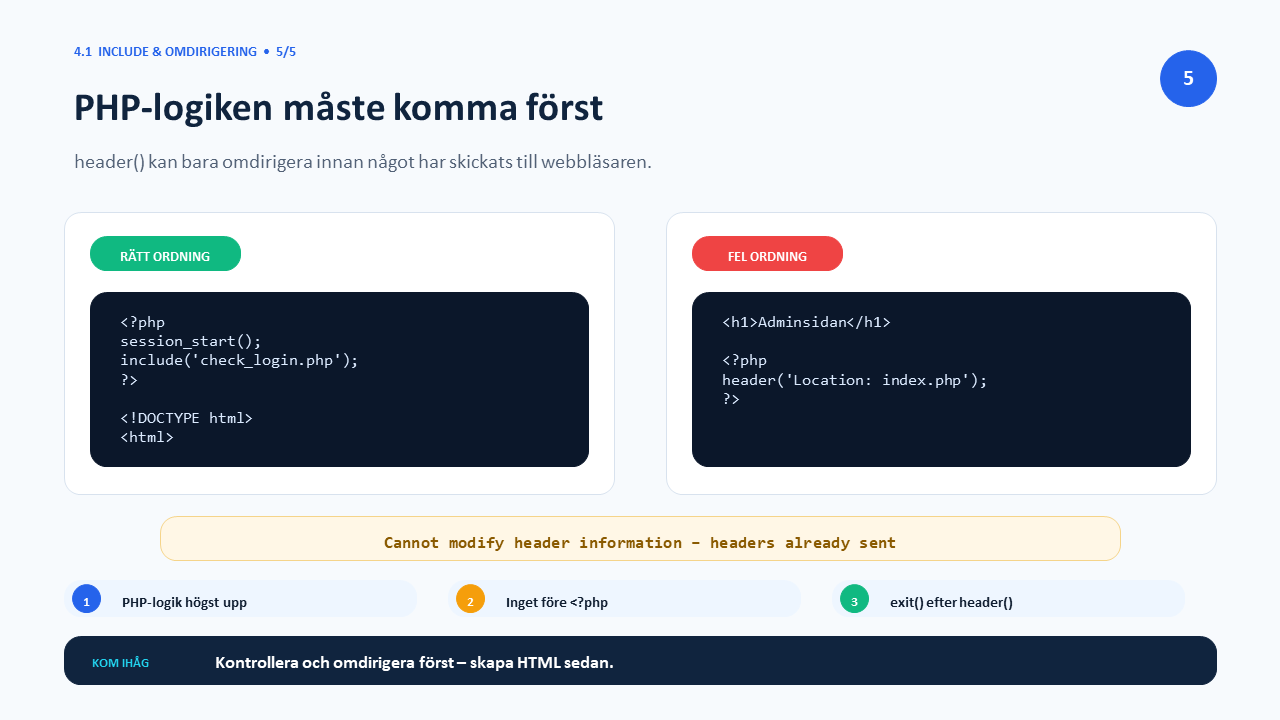Image resolution: width=1280 pixels, height=720 pixels.
Task: Click the header('Location: index.php'); code line
Action: (855, 380)
